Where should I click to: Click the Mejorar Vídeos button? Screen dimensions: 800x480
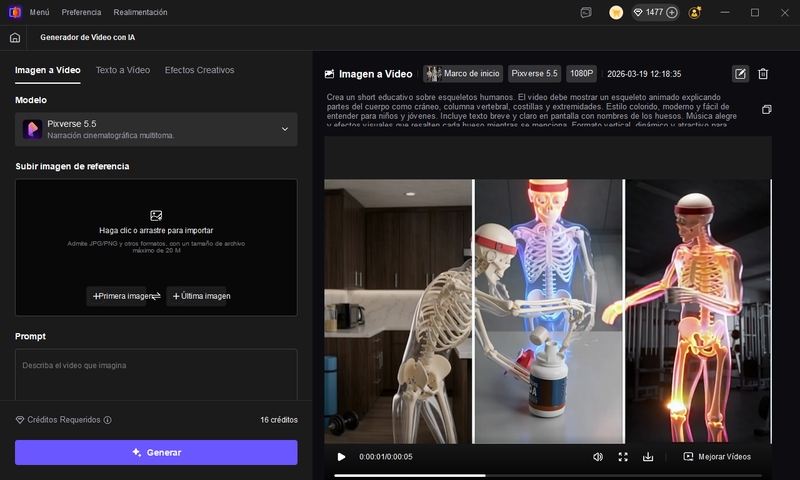point(717,456)
